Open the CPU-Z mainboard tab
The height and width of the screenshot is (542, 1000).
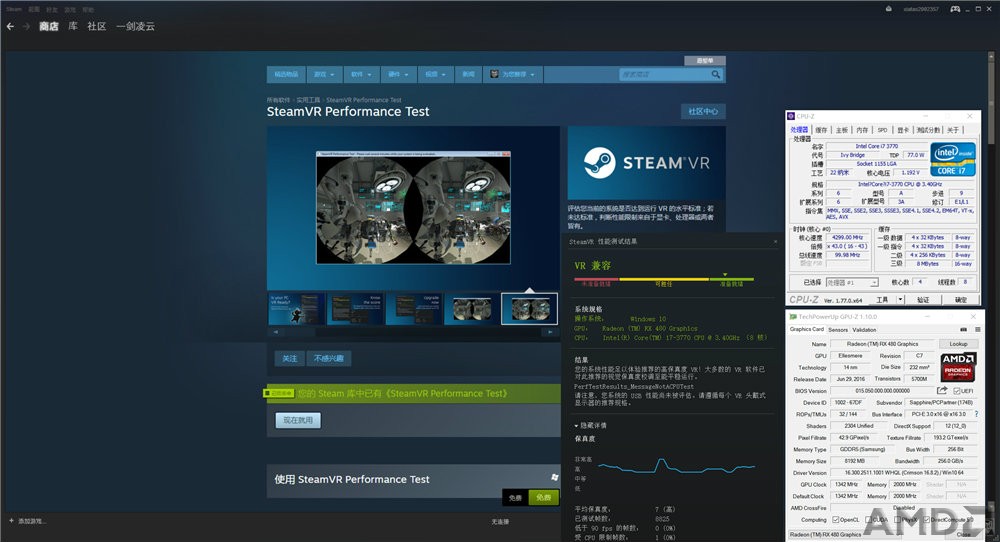point(842,129)
